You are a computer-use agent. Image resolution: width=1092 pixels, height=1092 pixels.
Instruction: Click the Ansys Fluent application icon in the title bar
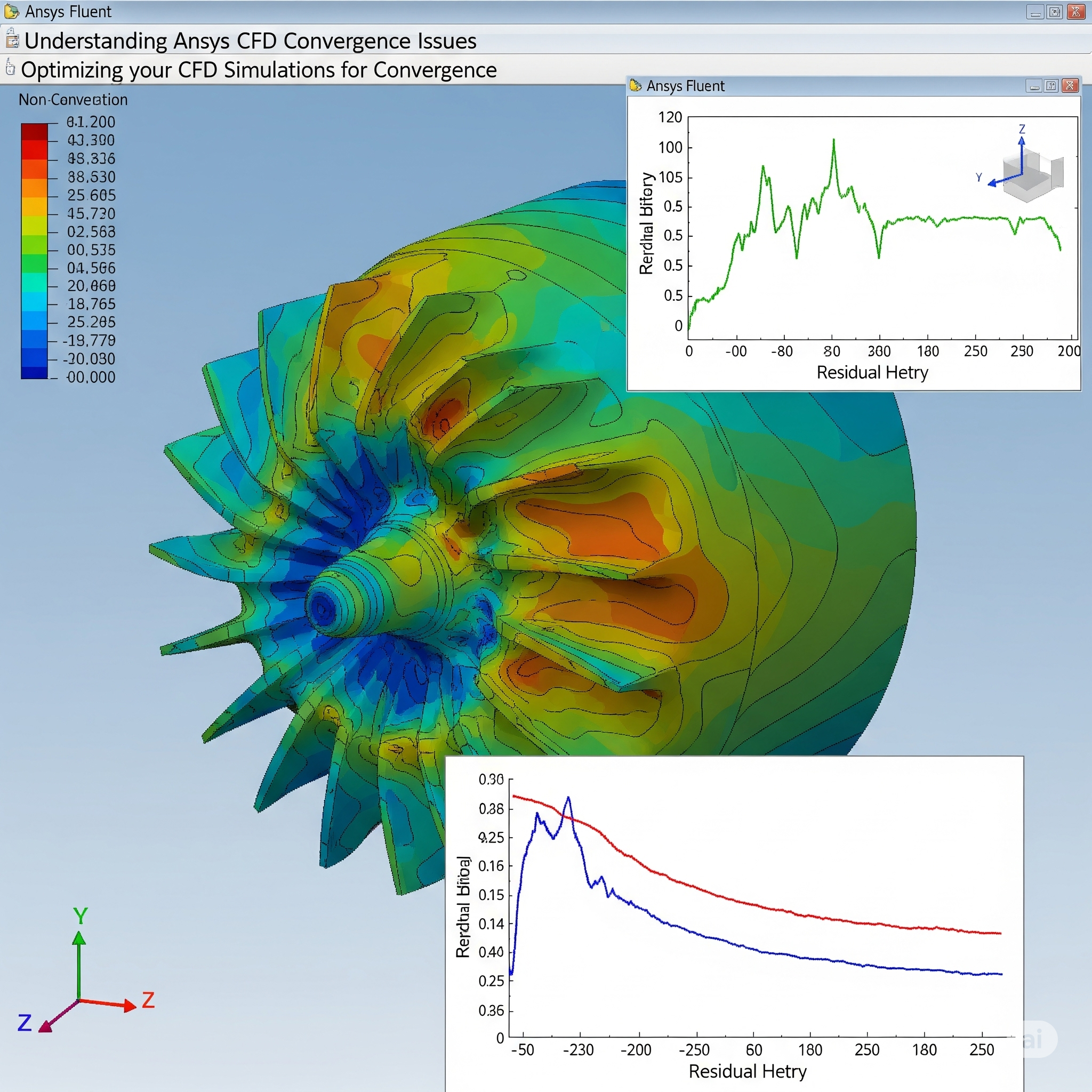click(x=12, y=11)
